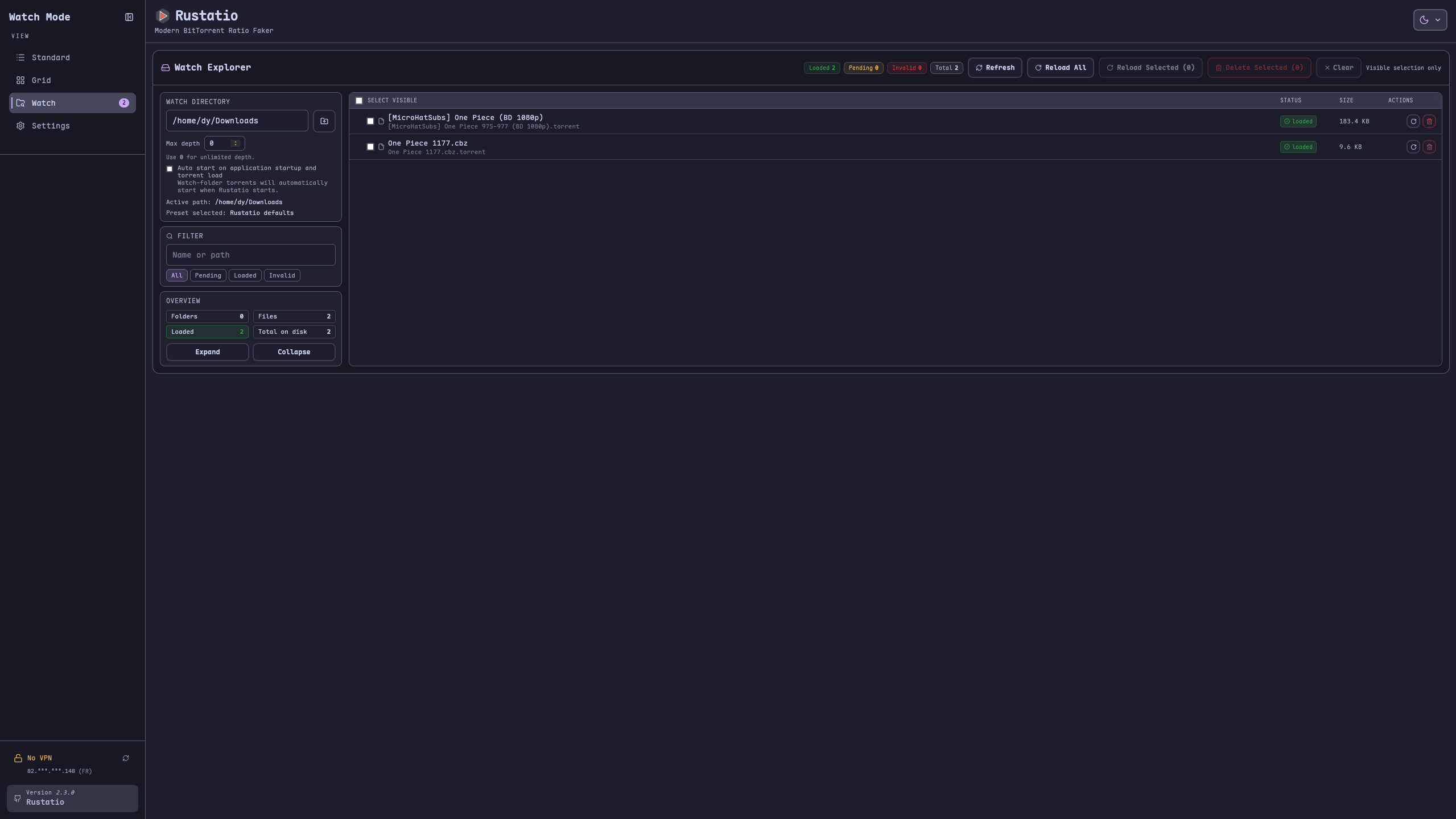Expand all watch folders
The image size is (1456, 819).
click(207, 351)
